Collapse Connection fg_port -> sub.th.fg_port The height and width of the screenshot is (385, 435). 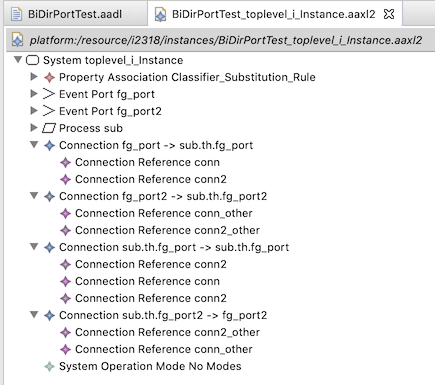pyautogui.click(x=34, y=145)
